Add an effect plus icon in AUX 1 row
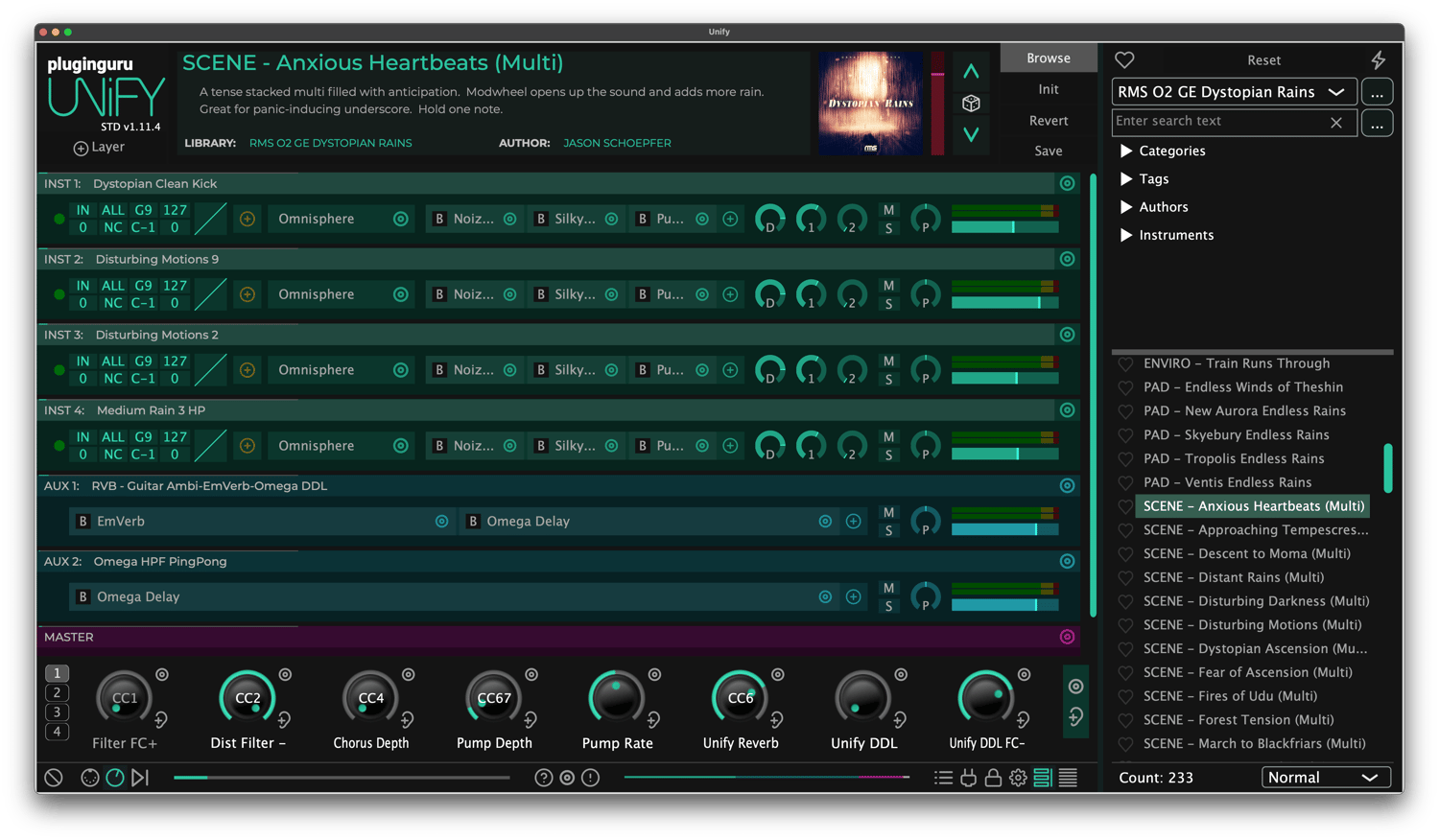This screenshot has height=840, width=1439. 853,522
